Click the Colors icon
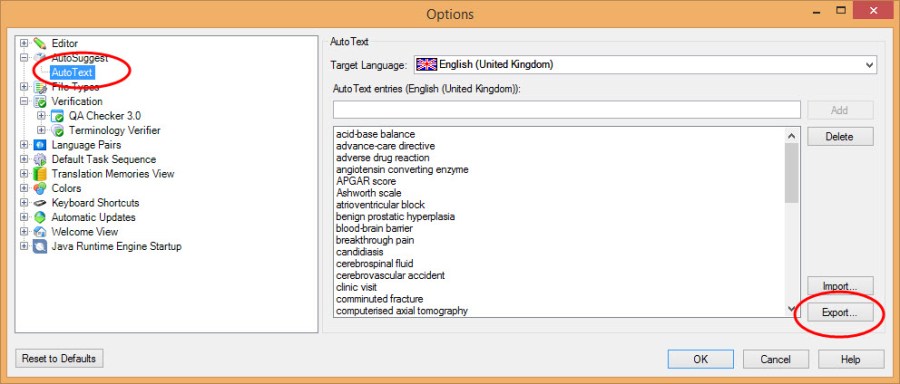This screenshot has height=384, width=900. 40,188
